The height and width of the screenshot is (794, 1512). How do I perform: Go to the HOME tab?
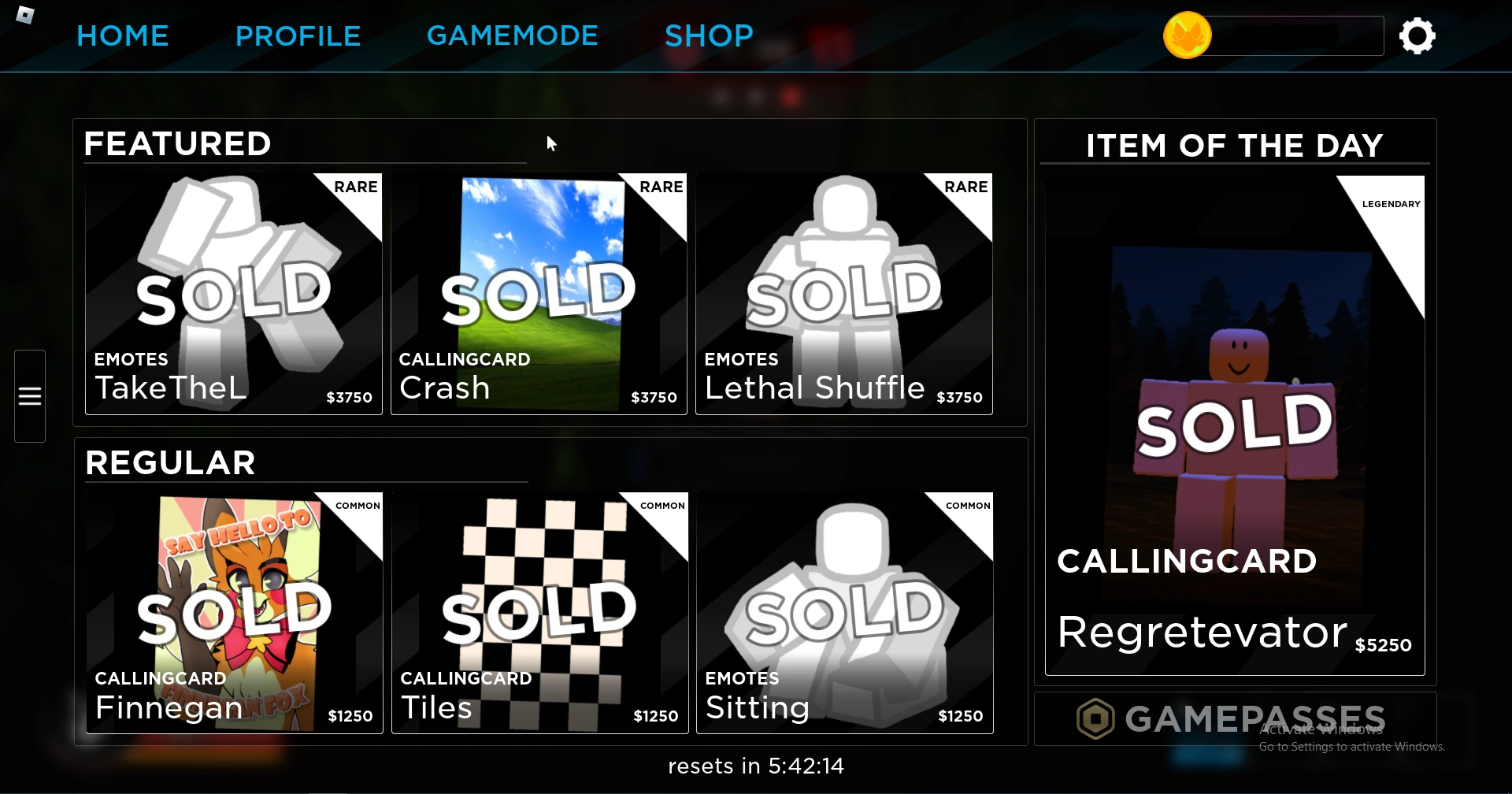pos(123,36)
